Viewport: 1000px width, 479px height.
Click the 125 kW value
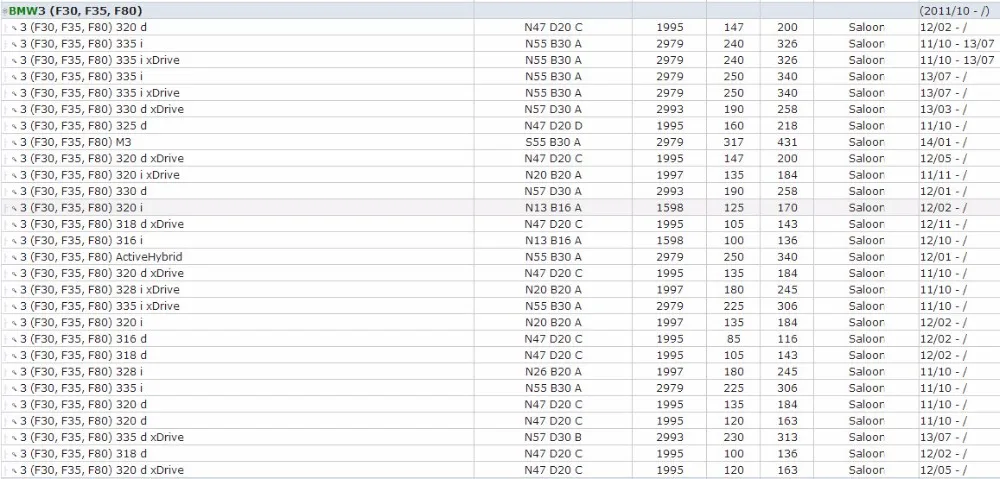point(733,208)
